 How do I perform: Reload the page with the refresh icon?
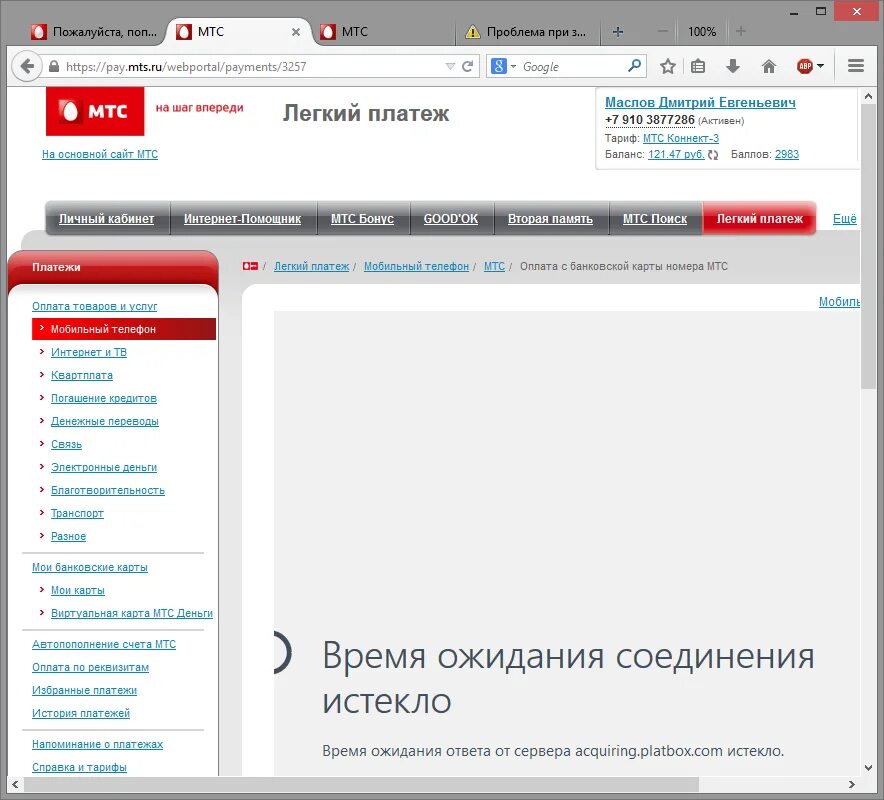click(x=467, y=67)
